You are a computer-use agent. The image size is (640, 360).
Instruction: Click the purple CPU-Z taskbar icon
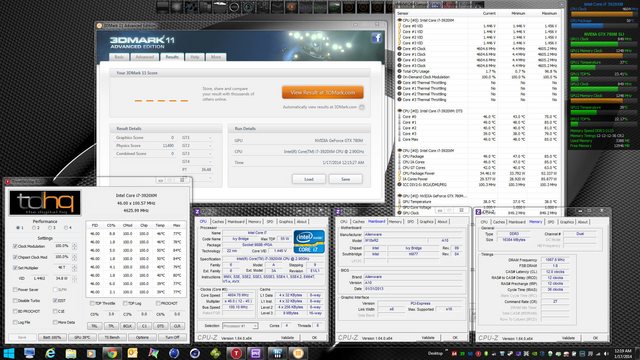click(256, 353)
